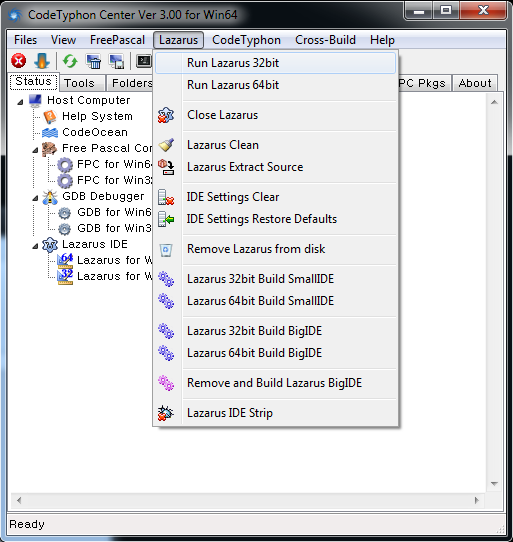Switch to the Tools tab
The width and height of the screenshot is (513, 542).
point(80,83)
